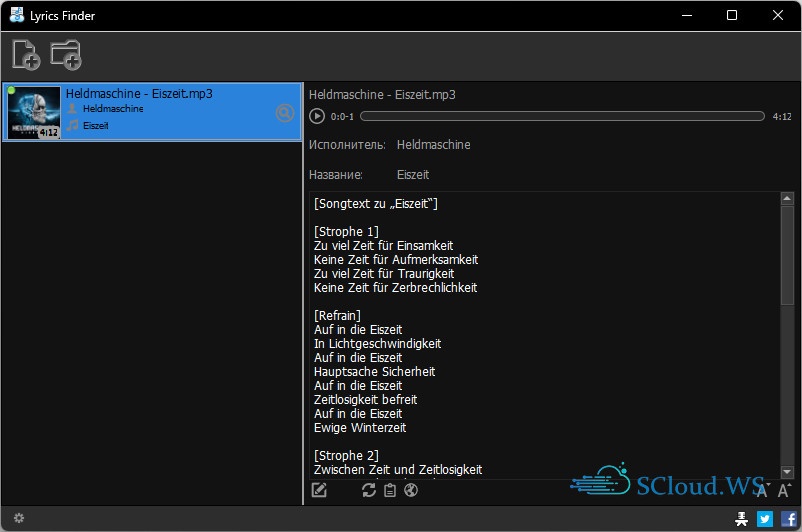This screenshot has height=532, width=802.
Task: Open settings with the gear icon
Action: point(18,518)
